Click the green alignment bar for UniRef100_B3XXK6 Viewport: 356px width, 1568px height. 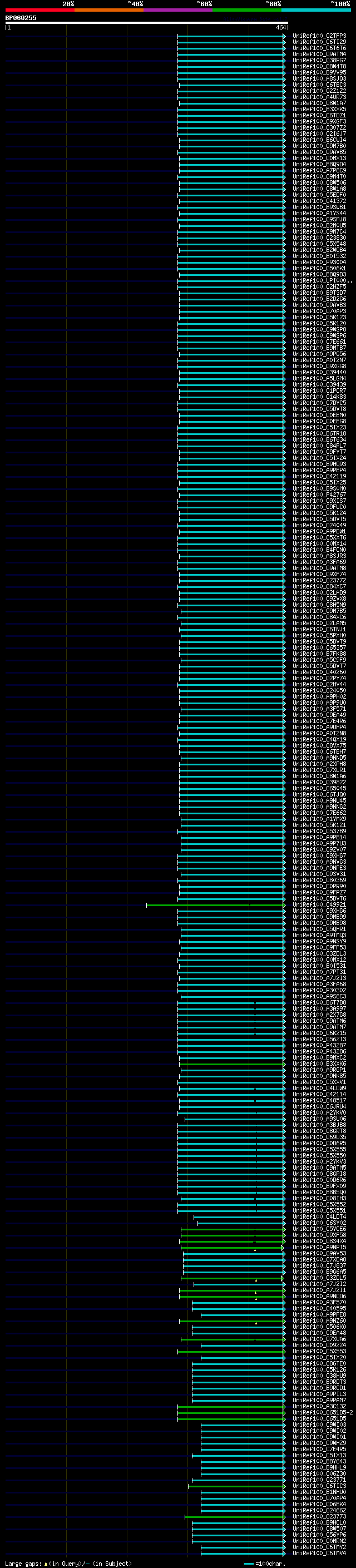(x=232, y=1064)
